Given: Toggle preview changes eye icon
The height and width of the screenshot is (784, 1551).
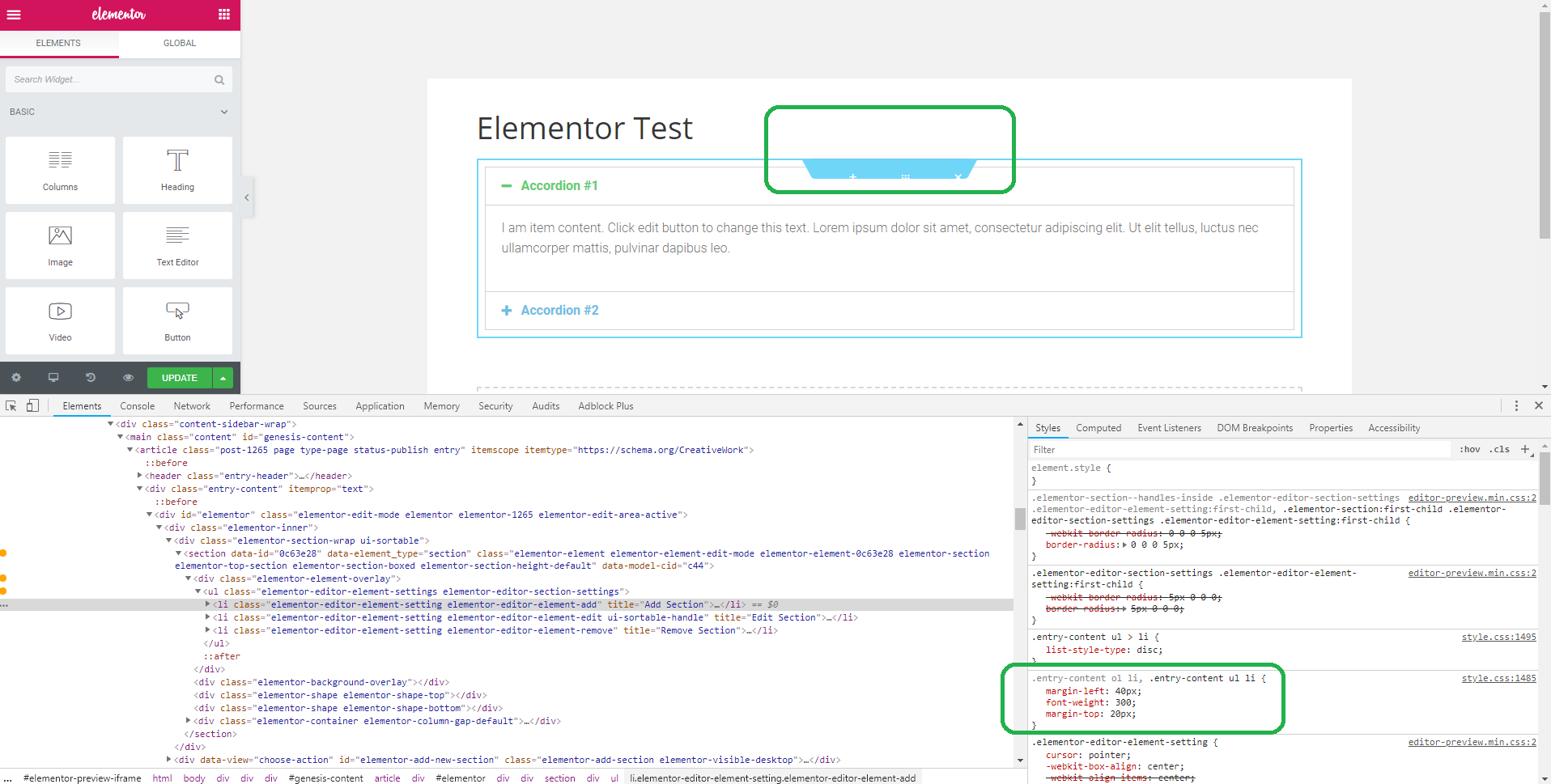Looking at the screenshot, I should [x=128, y=378].
